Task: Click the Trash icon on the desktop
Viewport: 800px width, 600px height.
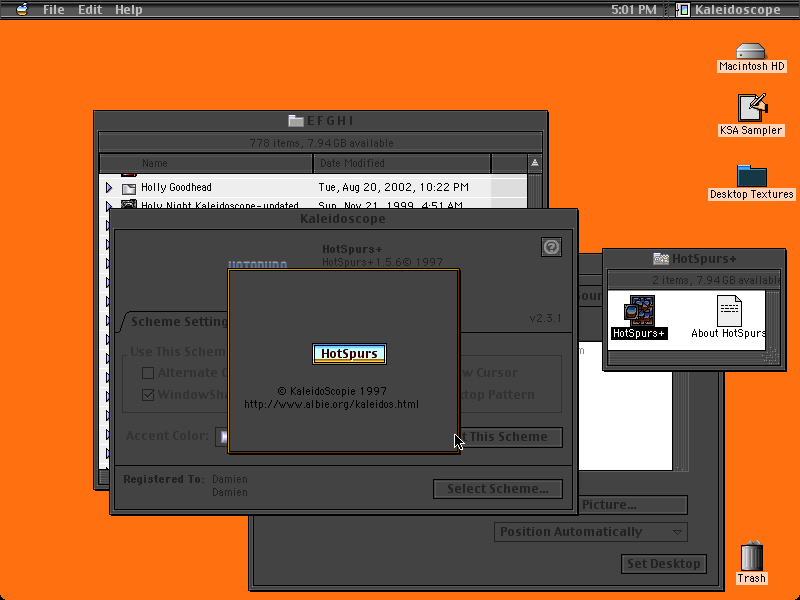Action: [x=752, y=556]
